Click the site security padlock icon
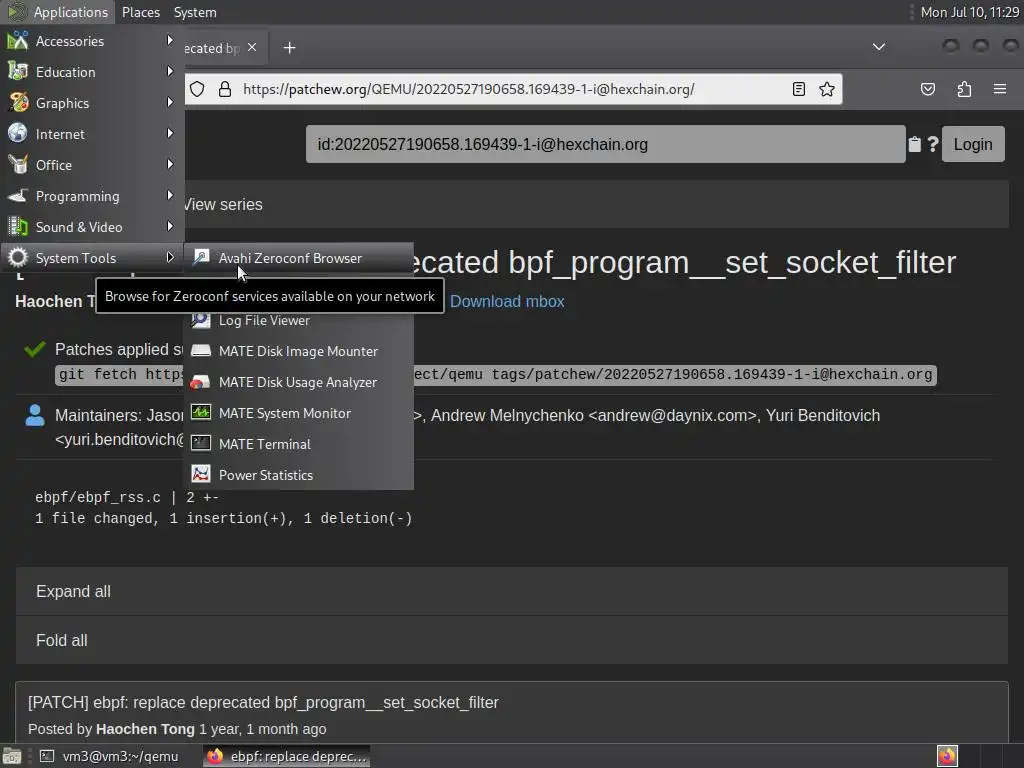The image size is (1024, 768). click(x=225, y=89)
